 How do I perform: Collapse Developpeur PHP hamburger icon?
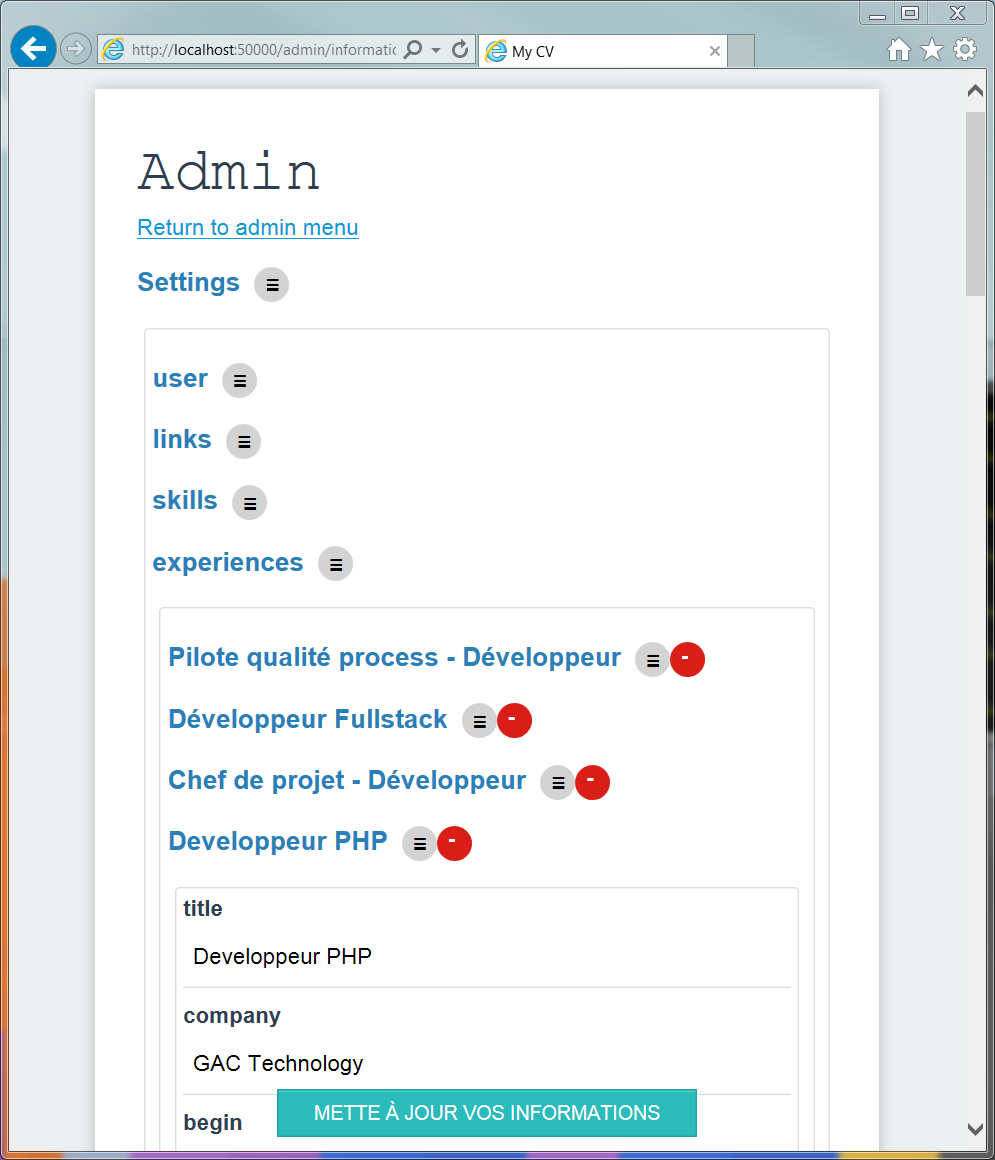tap(419, 844)
